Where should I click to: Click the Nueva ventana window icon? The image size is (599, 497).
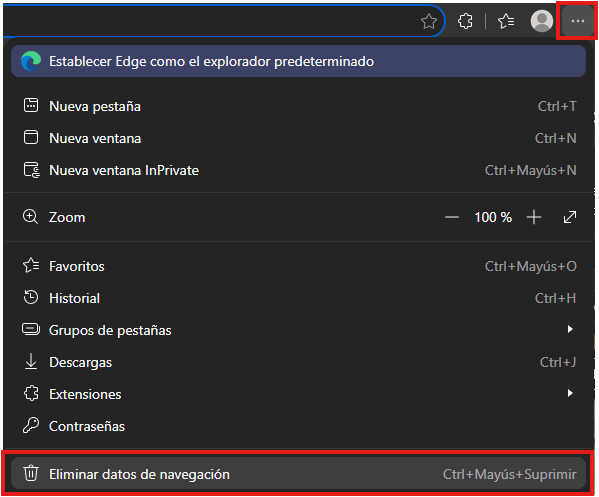point(31,138)
